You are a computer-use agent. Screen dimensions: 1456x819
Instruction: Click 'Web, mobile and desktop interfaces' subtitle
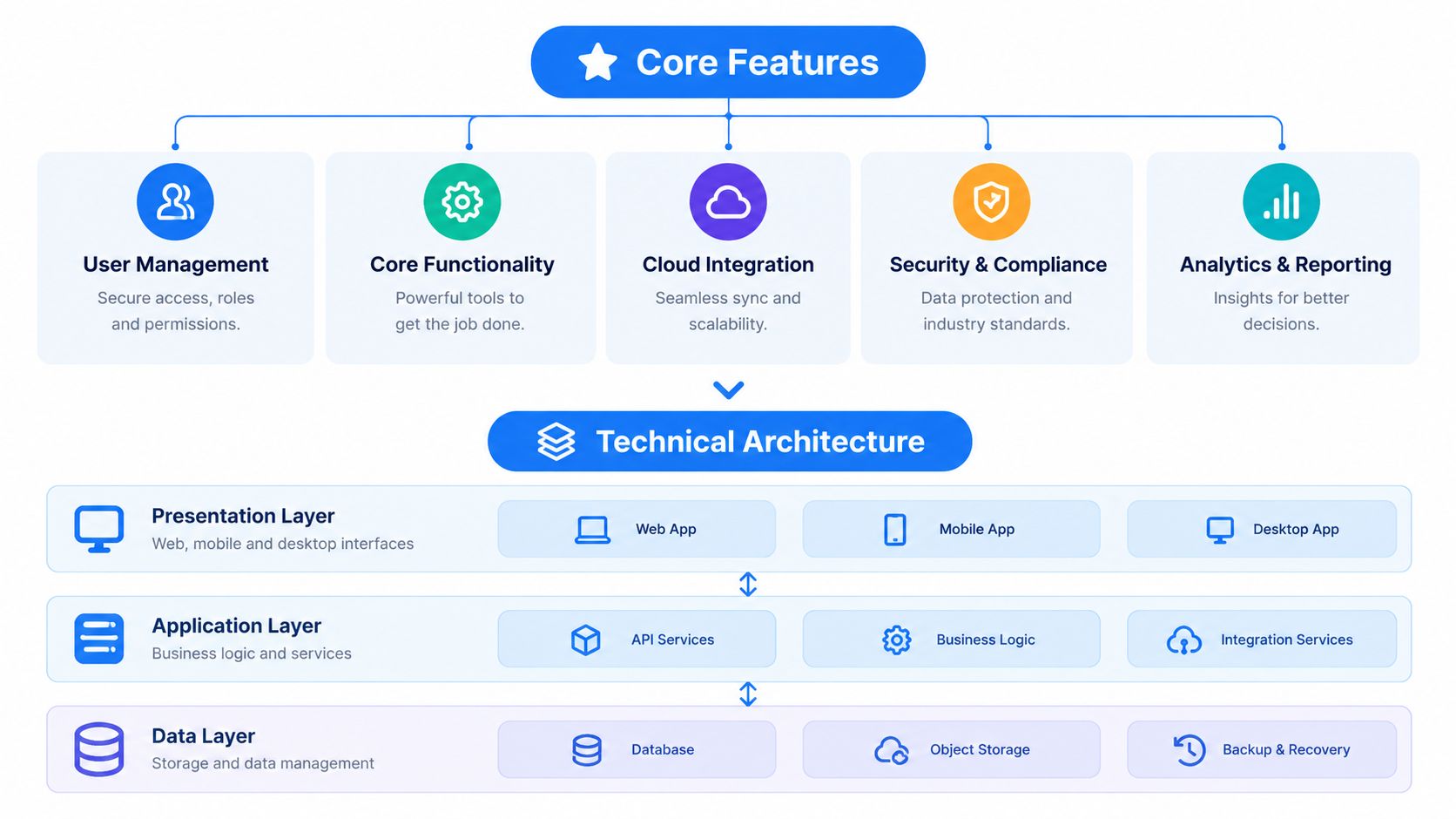point(282,544)
